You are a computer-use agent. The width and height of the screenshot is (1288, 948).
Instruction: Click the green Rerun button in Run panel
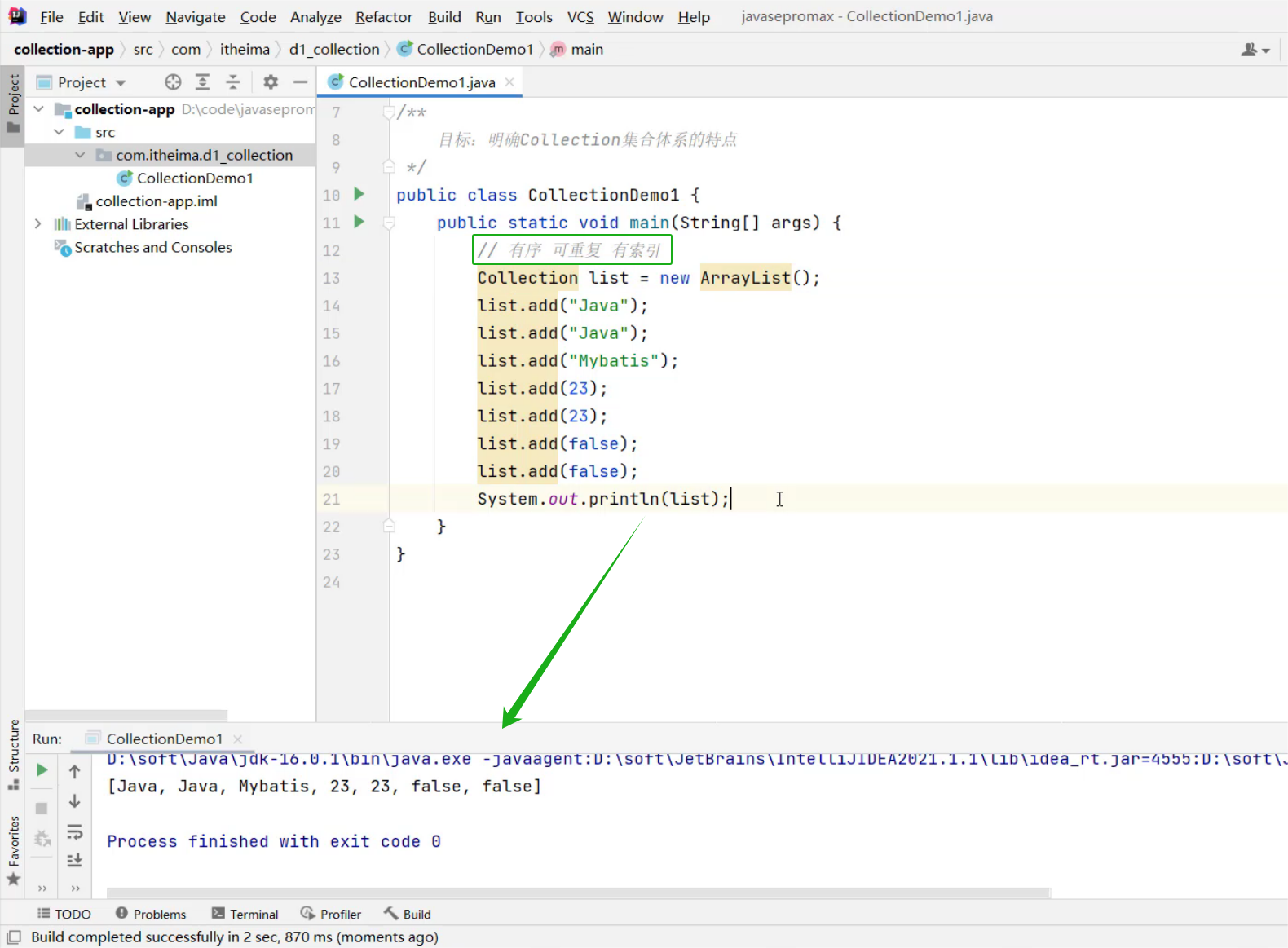click(x=42, y=770)
